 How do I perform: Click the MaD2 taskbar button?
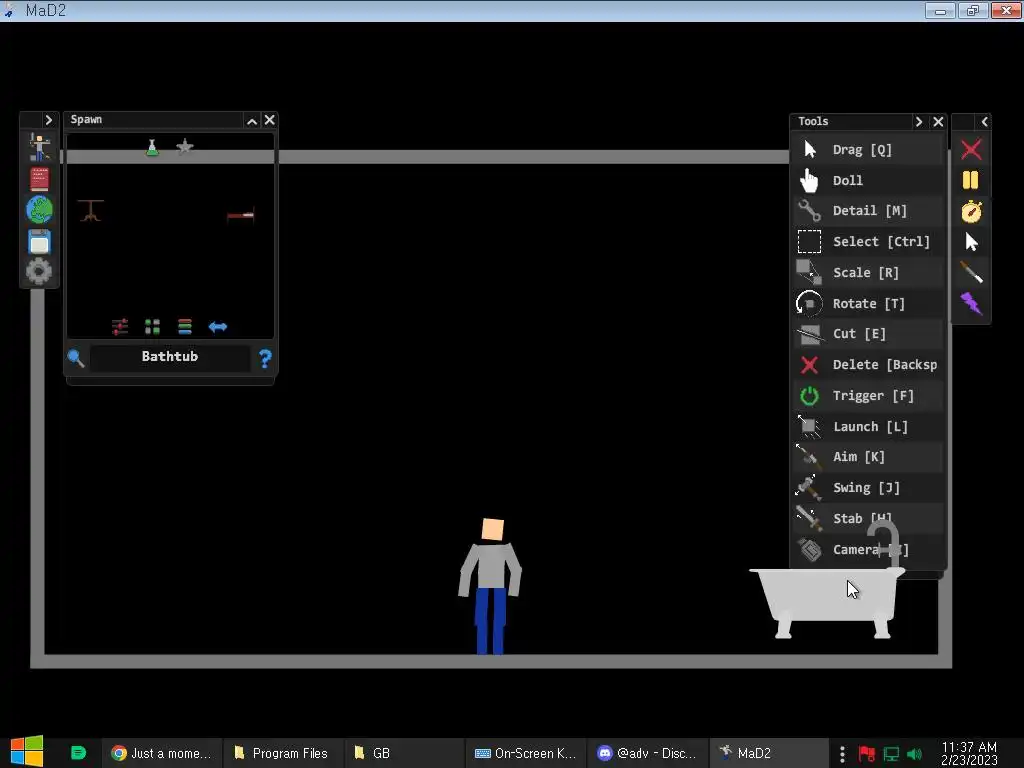point(767,753)
